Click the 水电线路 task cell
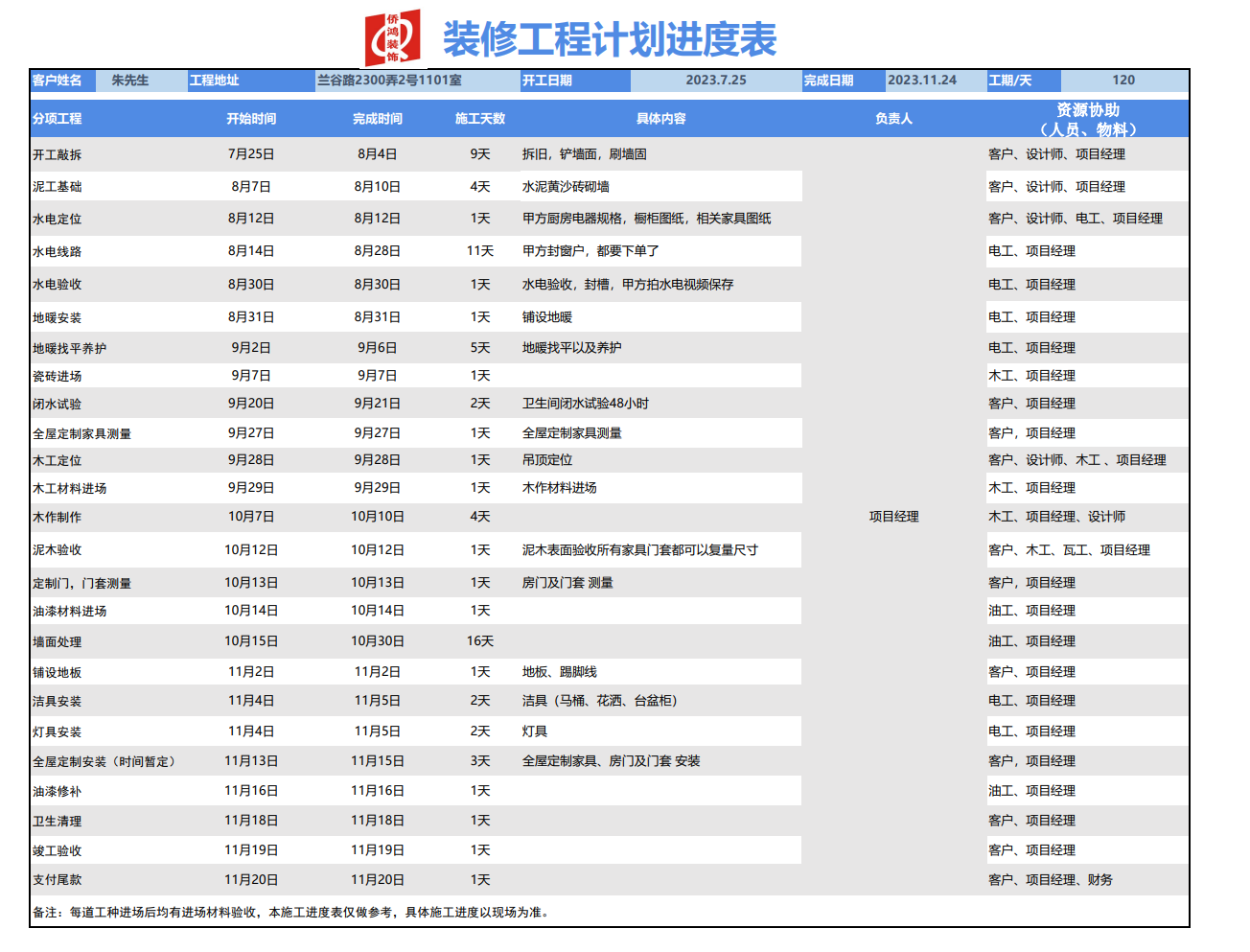 [58, 251]
